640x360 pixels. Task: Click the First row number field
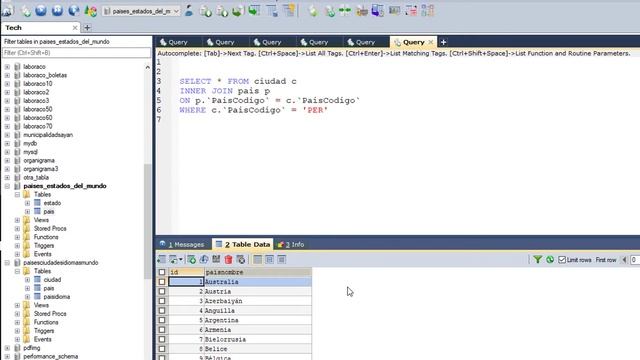pyautogui.click(x=635, y=260)
